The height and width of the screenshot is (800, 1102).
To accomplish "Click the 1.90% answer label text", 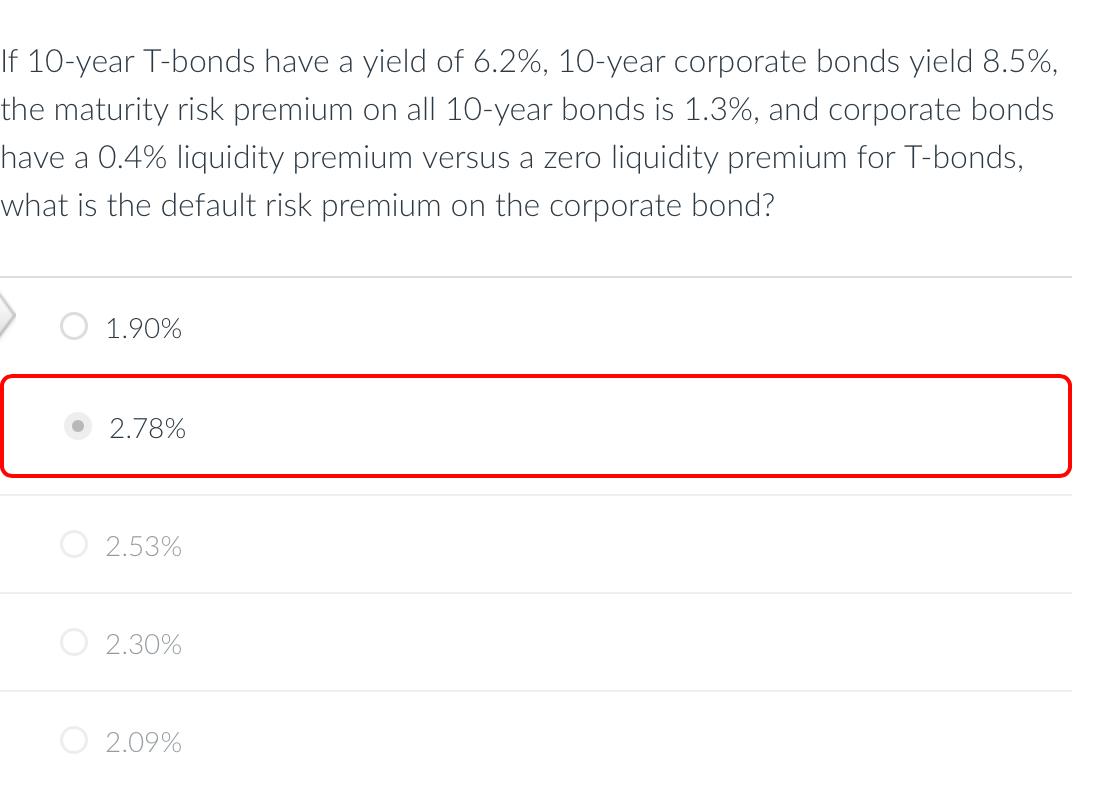I will (x=144, y=327).
